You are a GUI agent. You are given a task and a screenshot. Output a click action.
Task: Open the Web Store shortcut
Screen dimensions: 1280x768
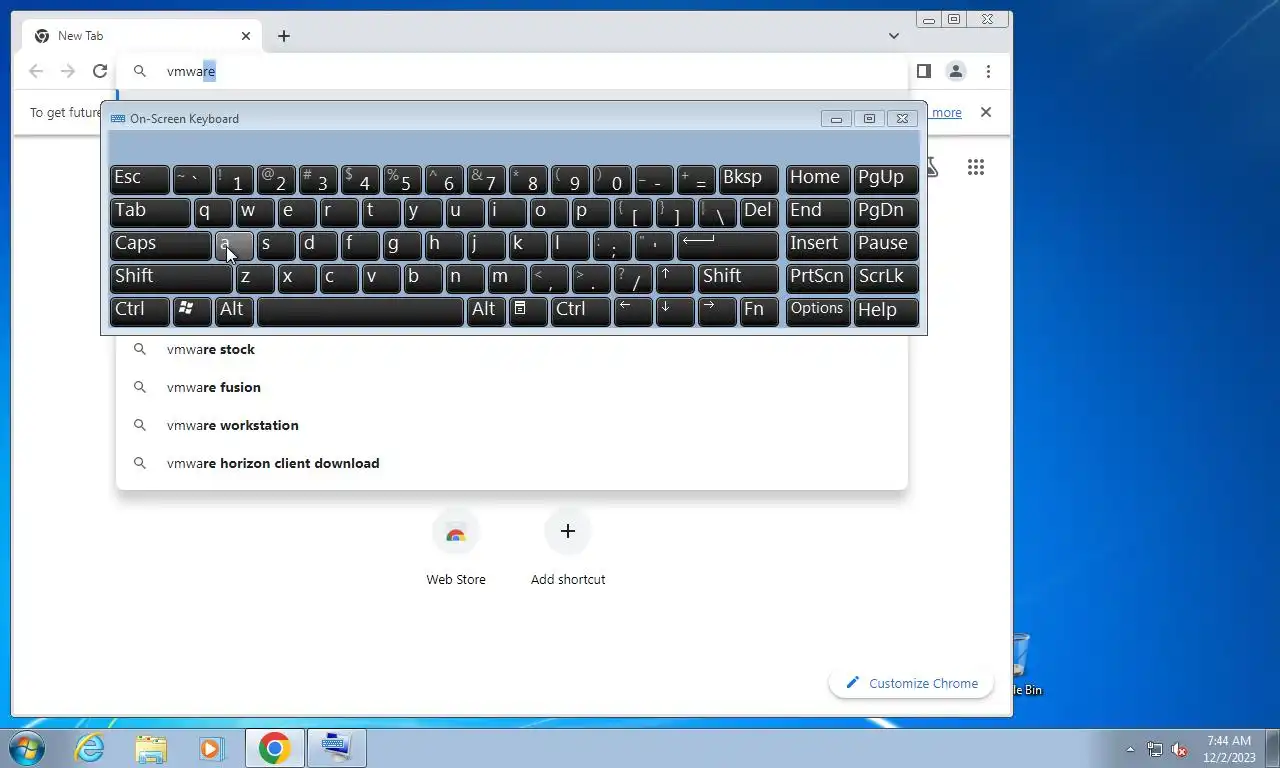456,548
